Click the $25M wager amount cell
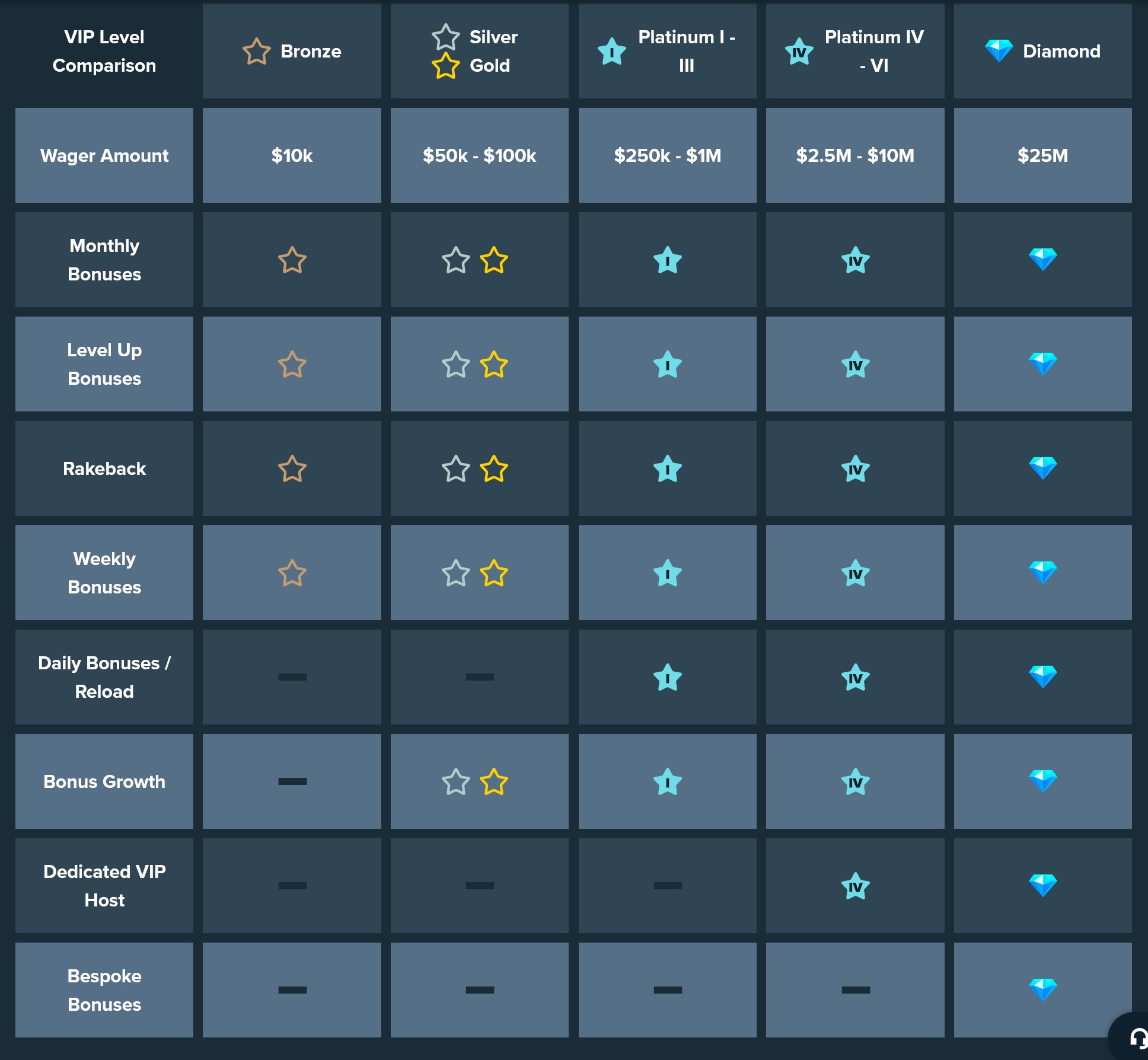Image resolution: width=1148 pixels, height=1060 pixels. [x=1042, y=155]
